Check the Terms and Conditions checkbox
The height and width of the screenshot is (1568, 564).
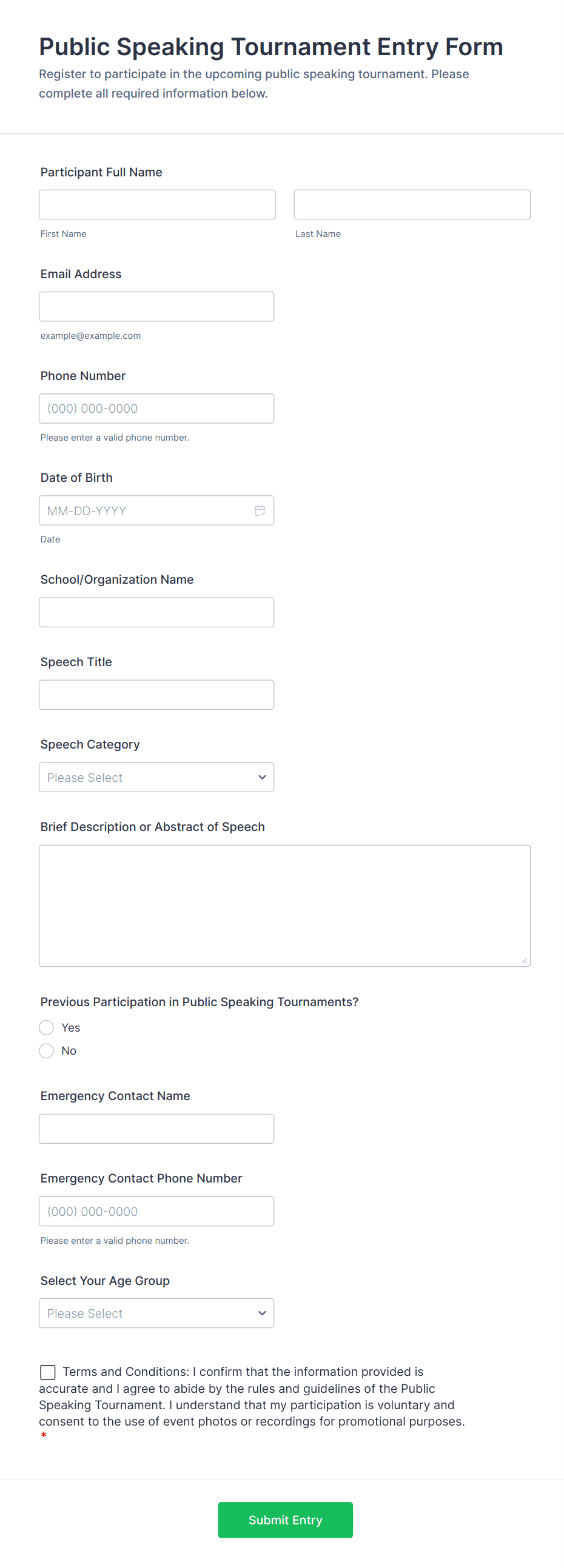click(47, 1372)
